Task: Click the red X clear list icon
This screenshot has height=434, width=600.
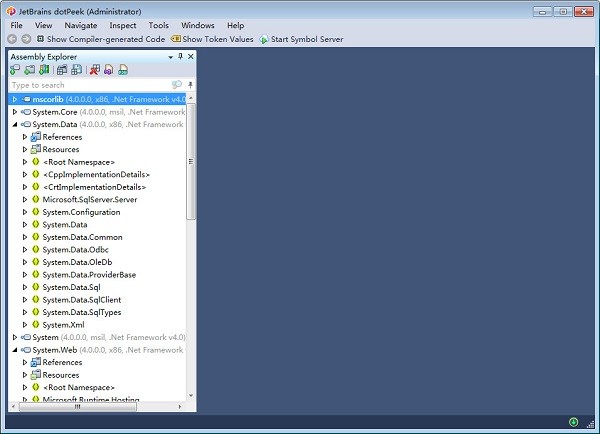Action: [x=95, y=70]
